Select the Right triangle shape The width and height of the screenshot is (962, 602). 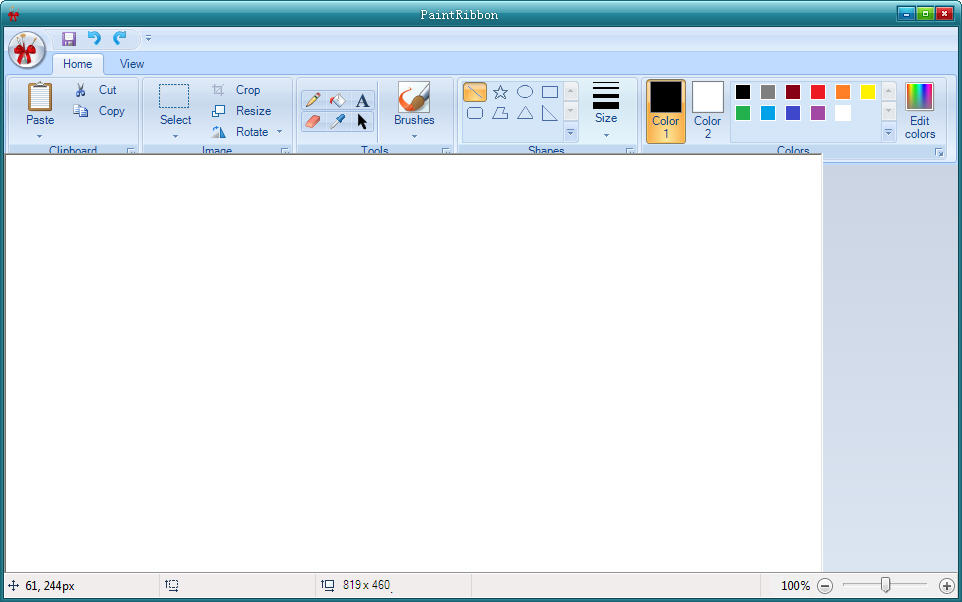point(550,113)
